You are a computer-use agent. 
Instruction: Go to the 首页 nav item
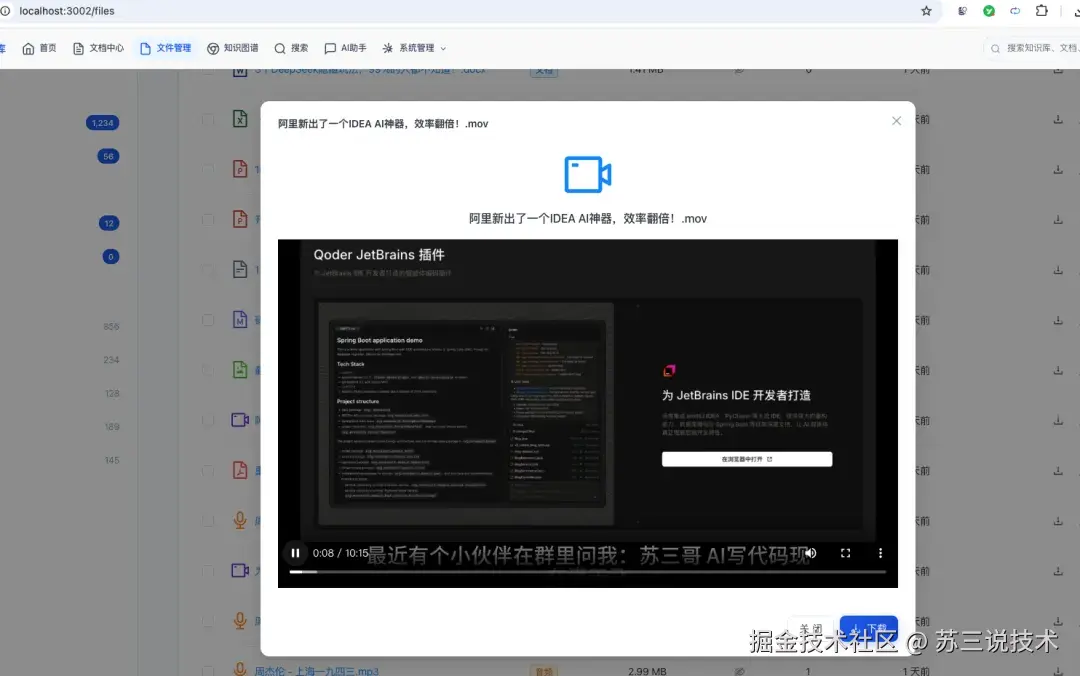(x=39, y=48)
